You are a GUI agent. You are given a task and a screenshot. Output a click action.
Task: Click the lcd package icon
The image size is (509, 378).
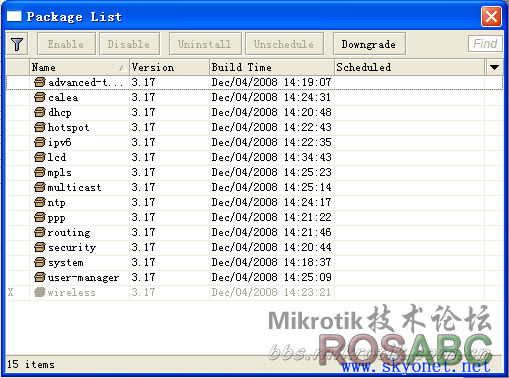(x=40, y=157)
